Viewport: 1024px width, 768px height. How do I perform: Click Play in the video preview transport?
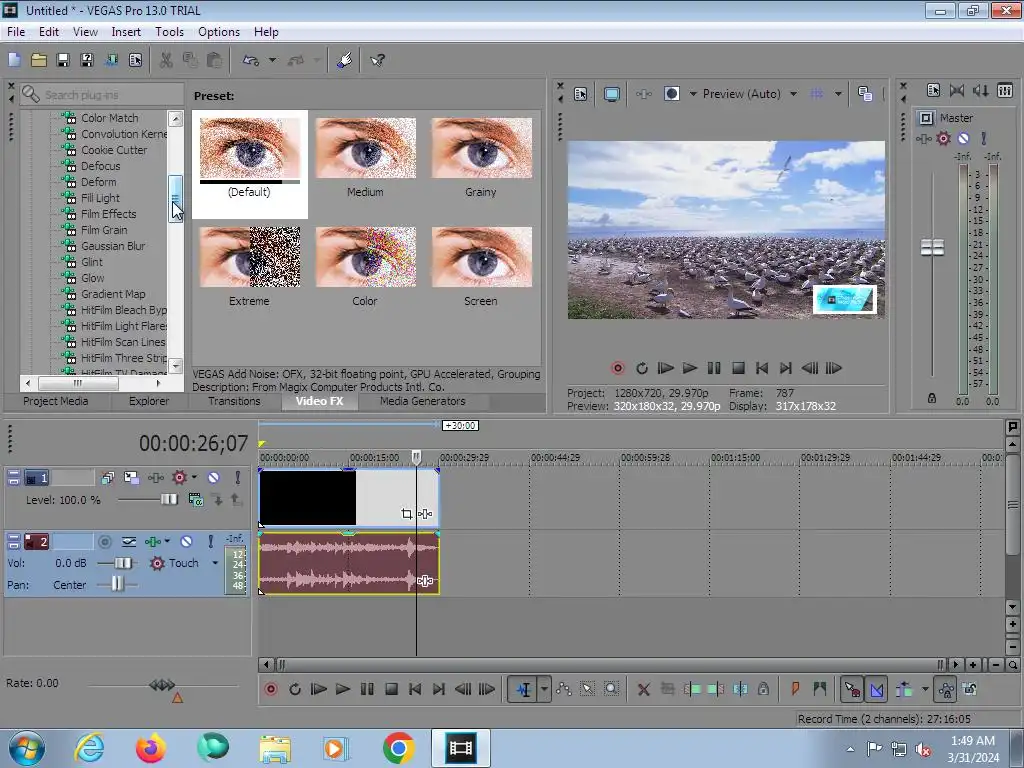690,368
